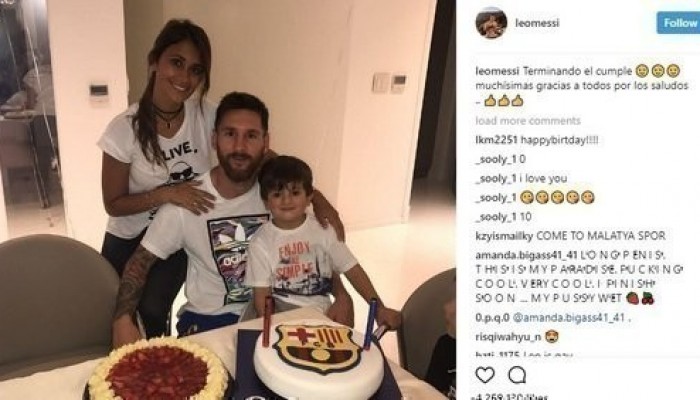The image size is (700, 400).
Task: Open kzyismailky commenter profile
Action: click(x=504, y=236)
